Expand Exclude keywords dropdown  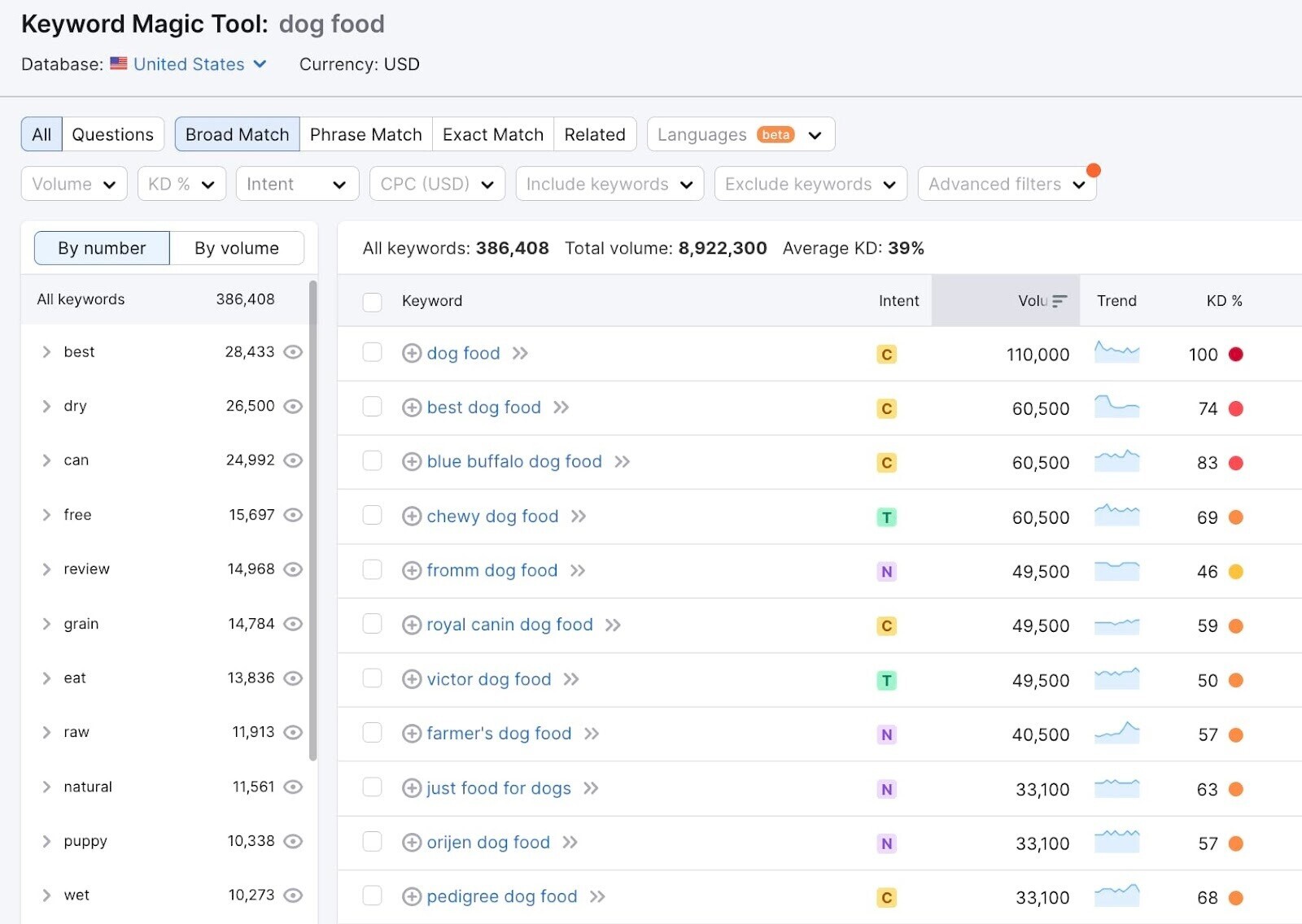pyautogui.click(x=810, y=184)
